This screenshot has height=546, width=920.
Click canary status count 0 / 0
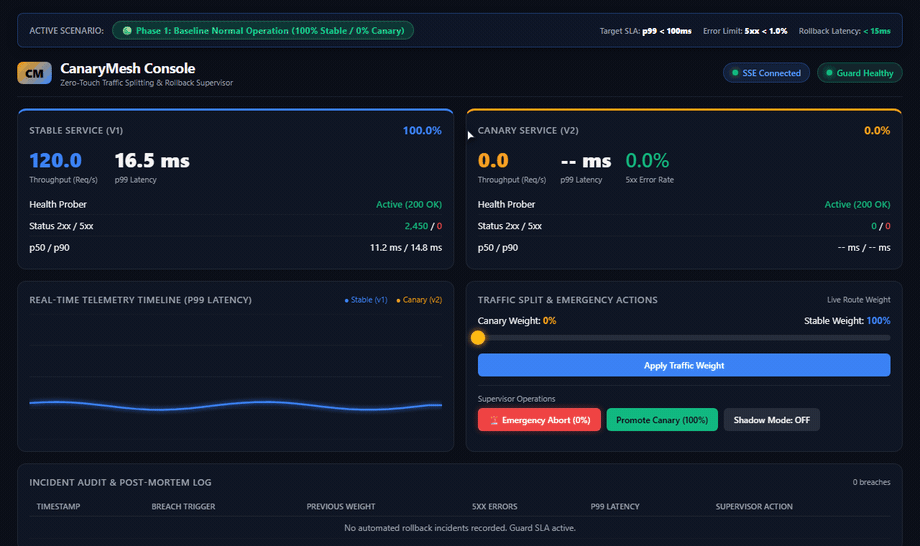tap(881, 226)
